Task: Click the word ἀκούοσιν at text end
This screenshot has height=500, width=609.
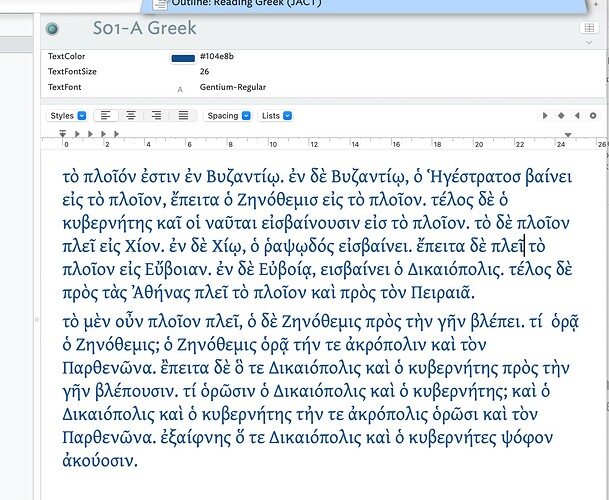Action: 100,461
